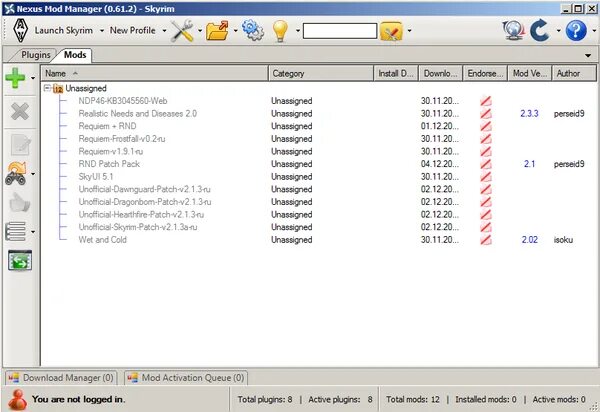Image resolution: width=600 pixels, height=412 pixels.
Task: Click the category list view icon
Action: click(16, 231)
